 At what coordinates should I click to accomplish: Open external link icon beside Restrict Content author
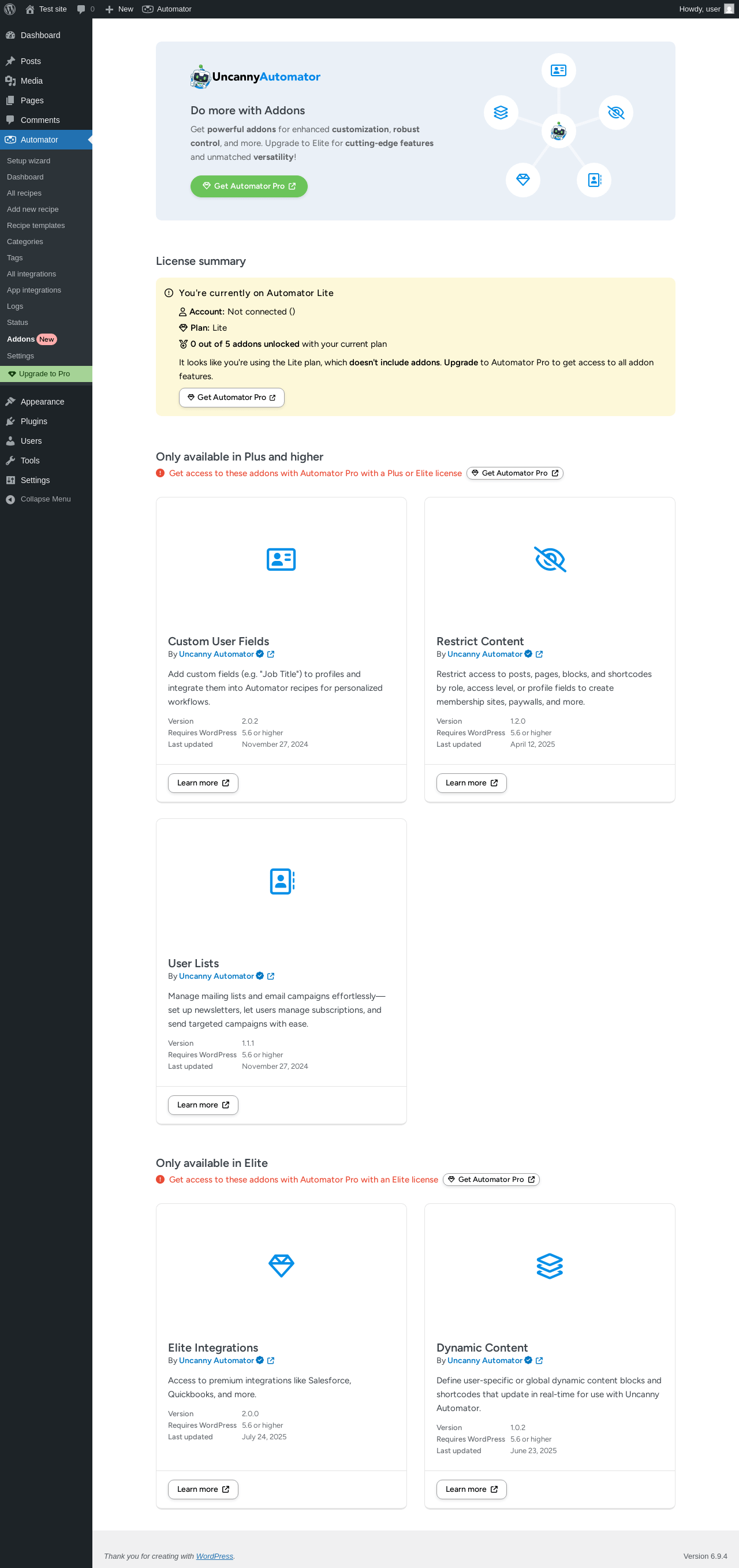click(x=539, y=654)
